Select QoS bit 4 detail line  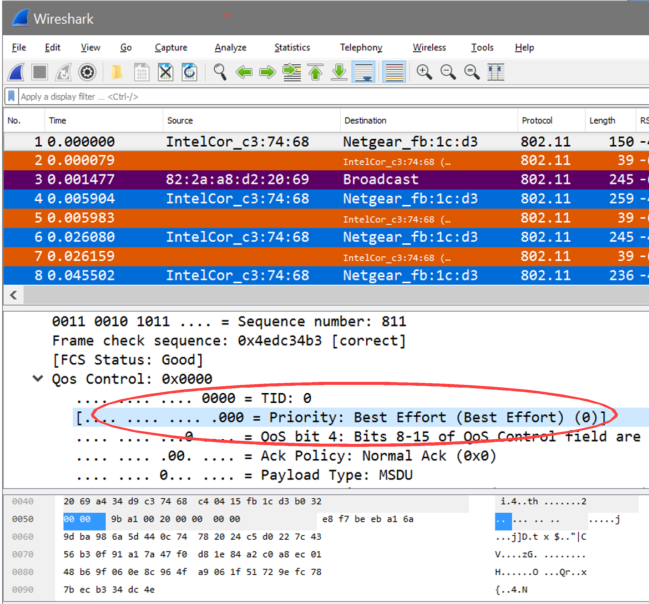[x=358, y=437]
